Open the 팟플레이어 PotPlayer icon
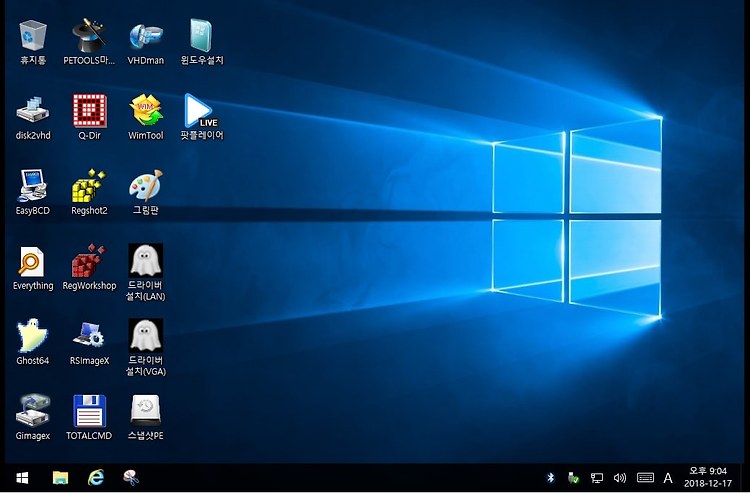The height and width of the screenshot is (493, 750). pos(202,117)
